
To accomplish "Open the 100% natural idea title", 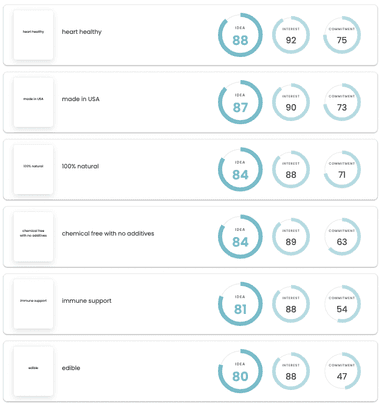I will 80,166.
